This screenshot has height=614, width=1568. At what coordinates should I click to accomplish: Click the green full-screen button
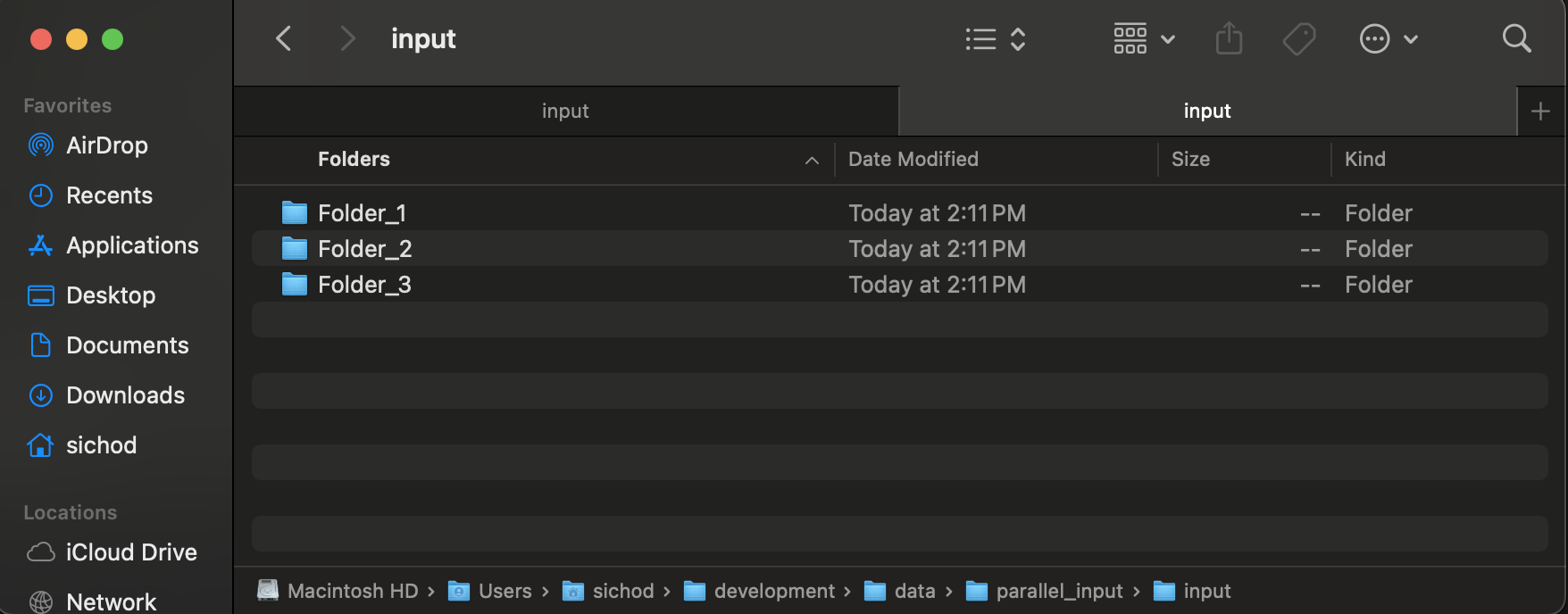113,39
